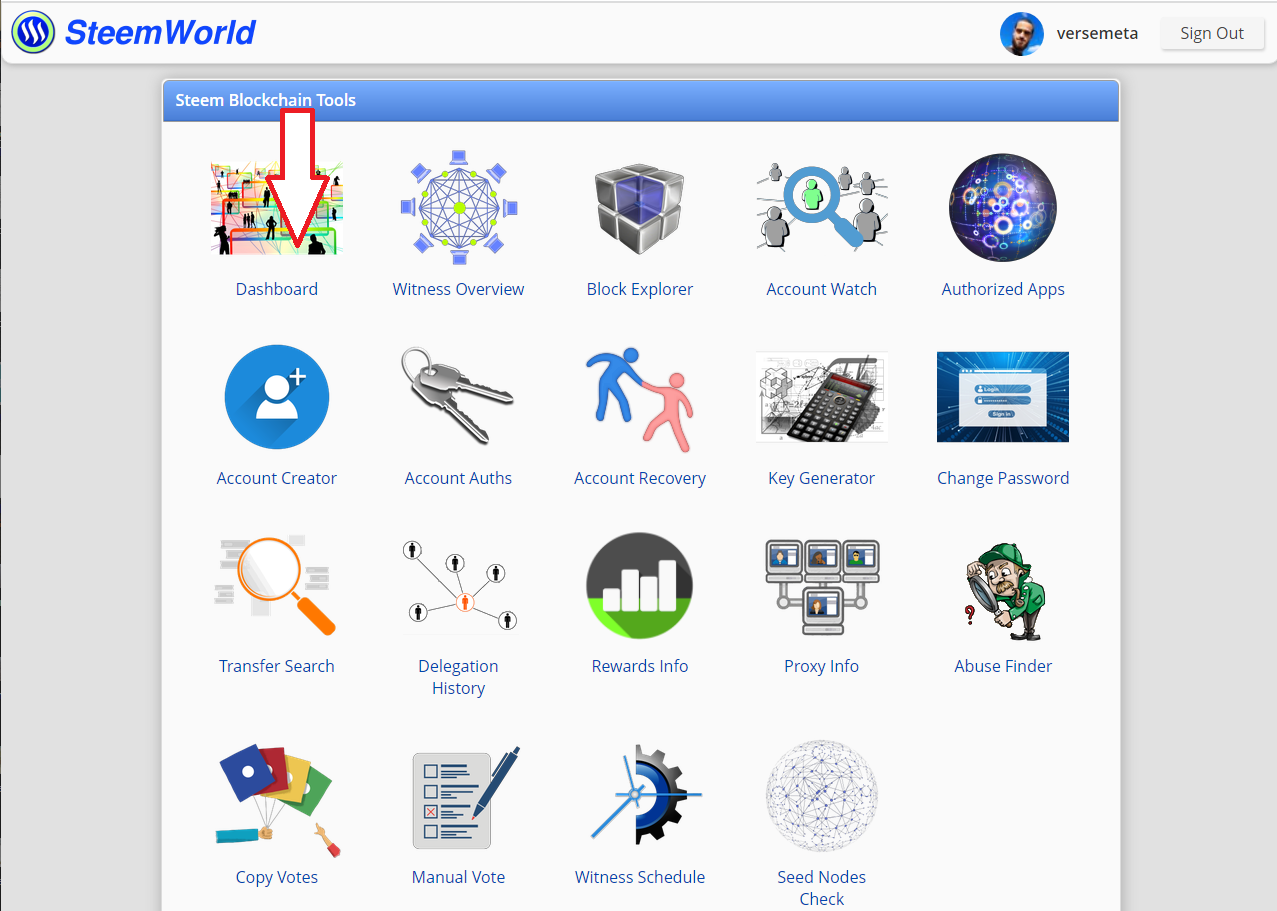Follow the Dashboard text link
This screenshot has width=1277, height=911.
(x=277, y=289)
